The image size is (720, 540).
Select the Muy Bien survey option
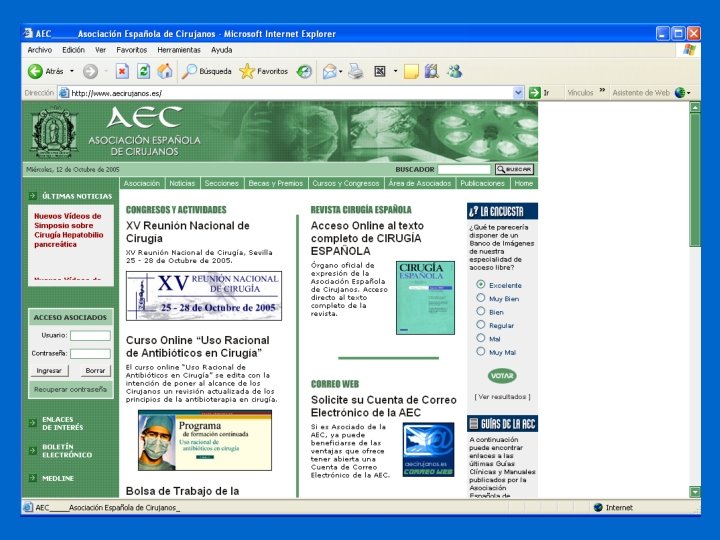pyautogui.click(x=481, y=298)
